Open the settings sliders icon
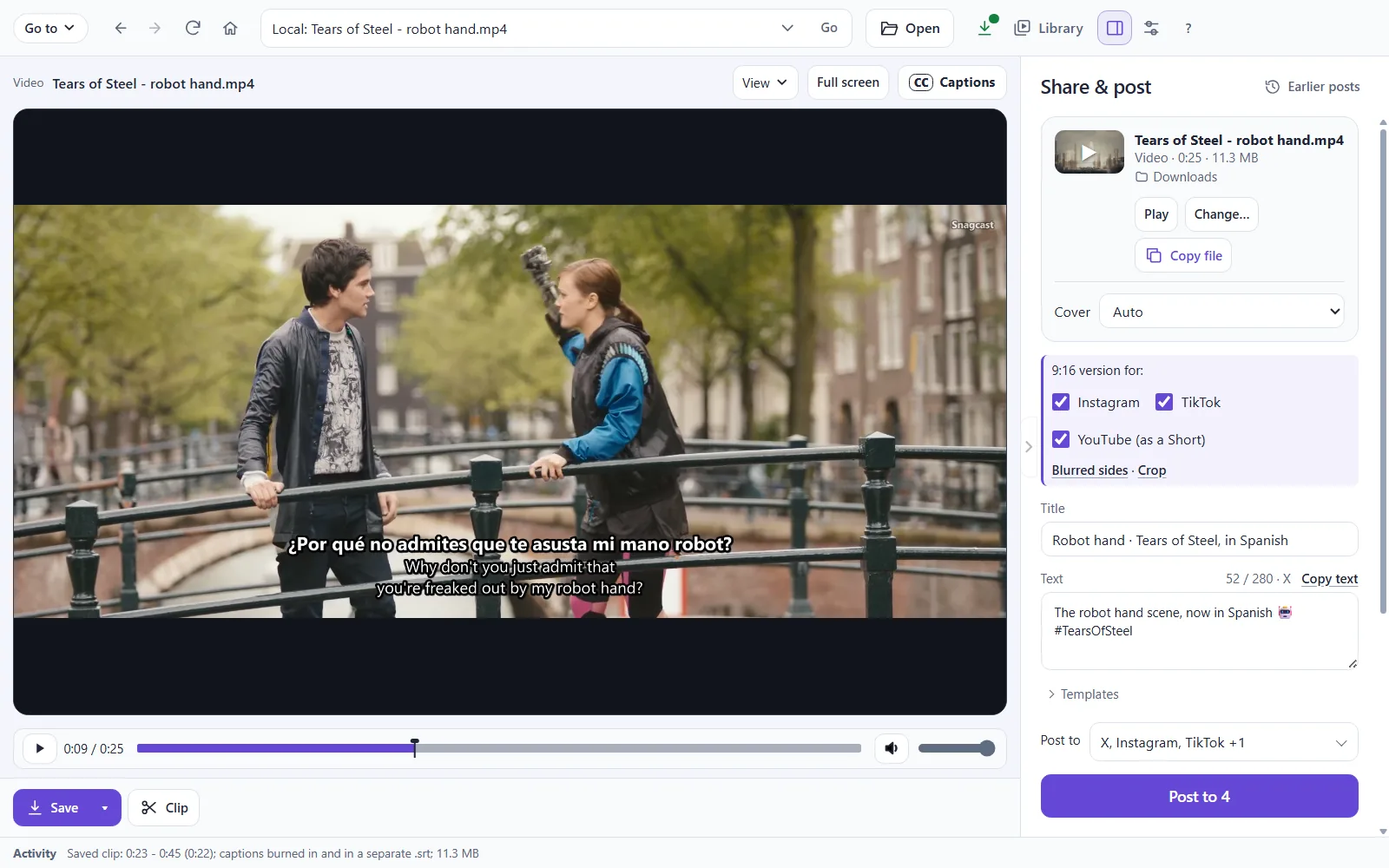The width and height of the screenshot is (1389, 868). pos(1151,29)
